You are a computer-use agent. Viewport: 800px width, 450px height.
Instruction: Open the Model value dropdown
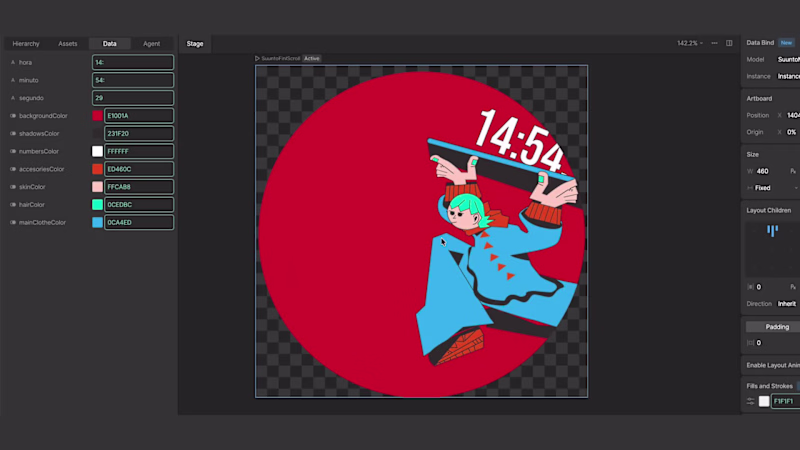(788, 60)
